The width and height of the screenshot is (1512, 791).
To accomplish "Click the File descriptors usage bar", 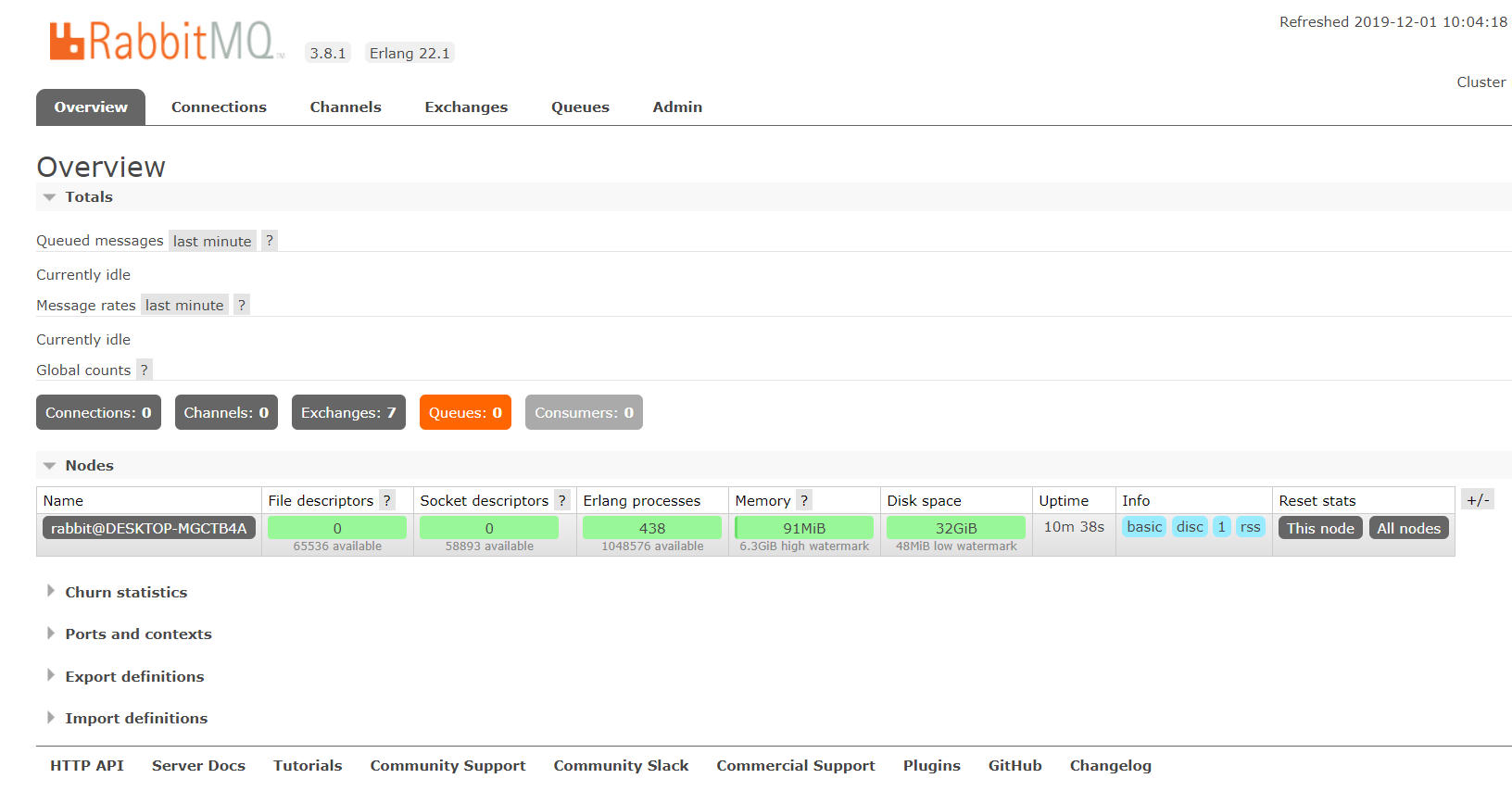I will tap(337, 528).
